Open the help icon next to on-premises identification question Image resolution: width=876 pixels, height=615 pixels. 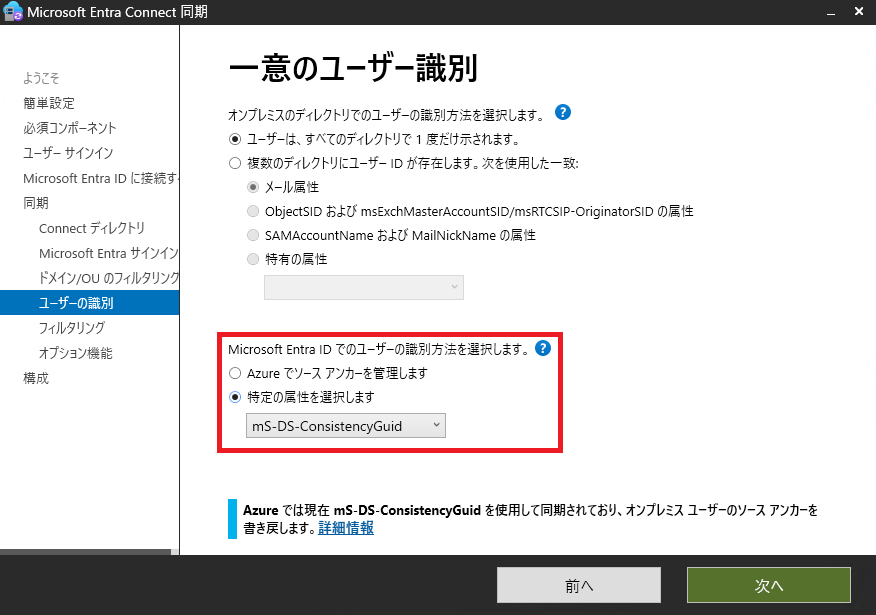pyautogui.click(x=563, y=112)
